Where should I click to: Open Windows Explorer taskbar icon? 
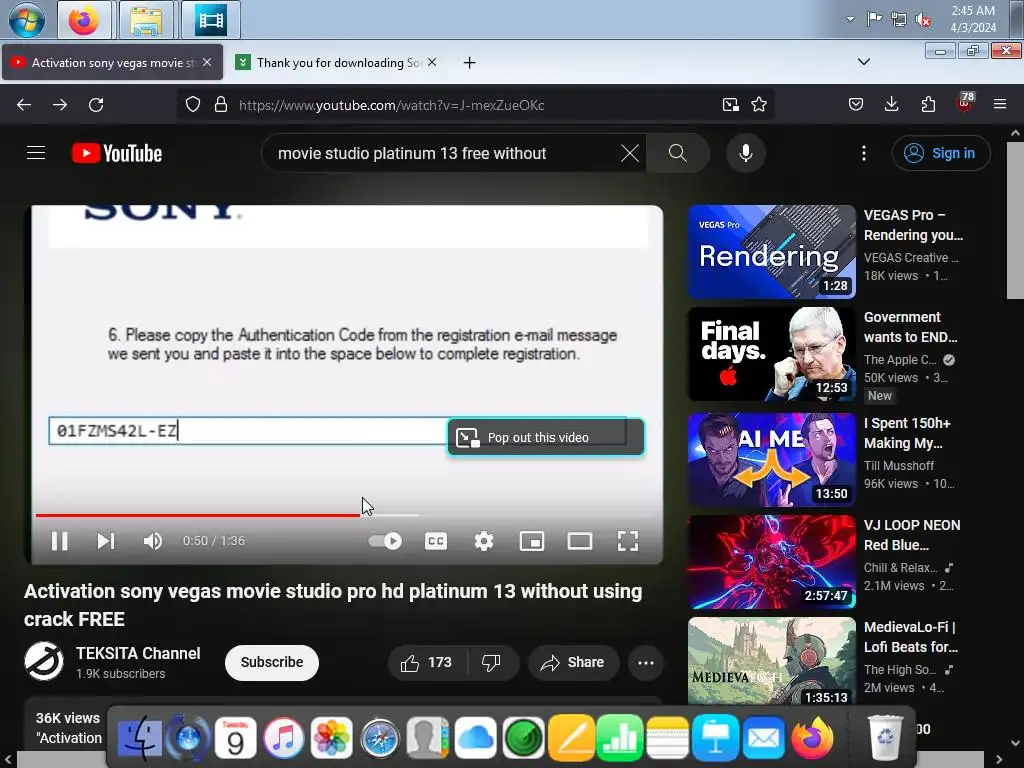[146, 20]
